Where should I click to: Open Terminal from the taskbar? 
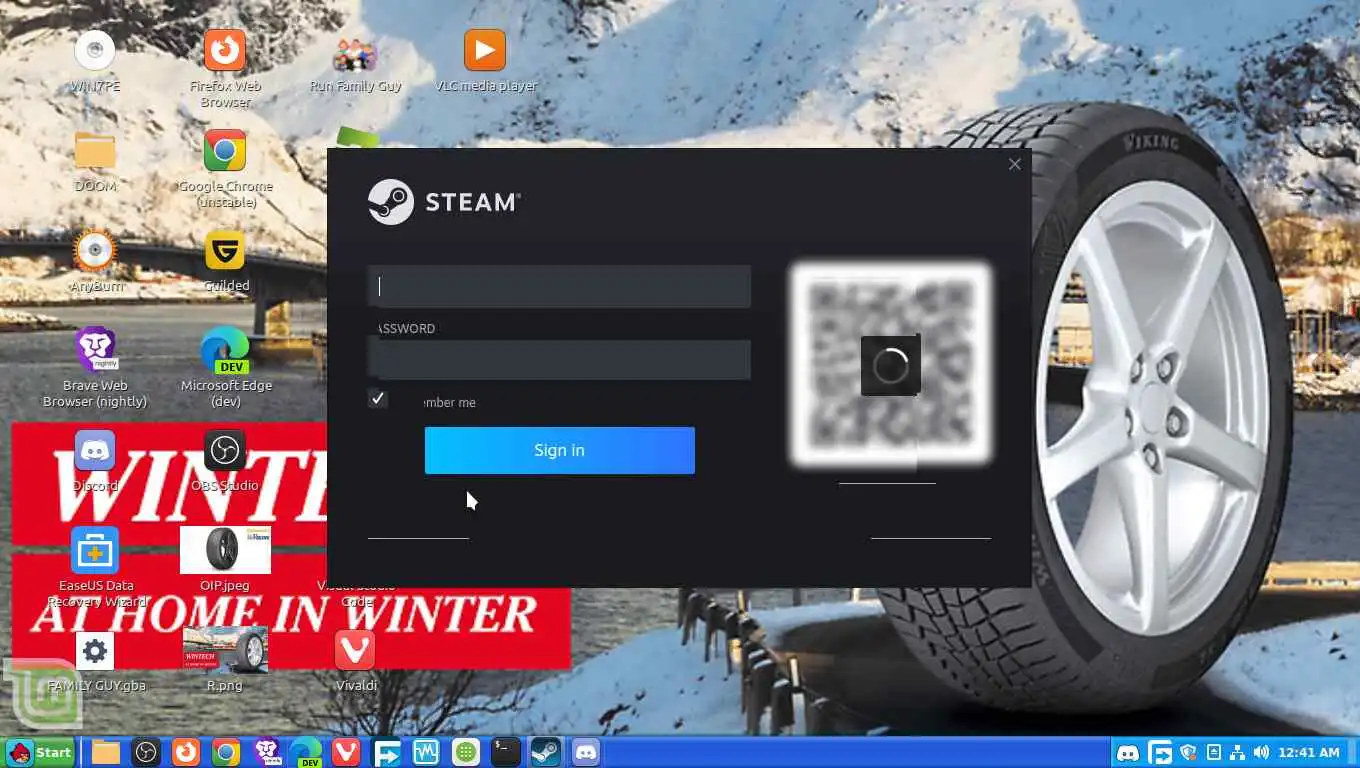[x=506, y=752]
